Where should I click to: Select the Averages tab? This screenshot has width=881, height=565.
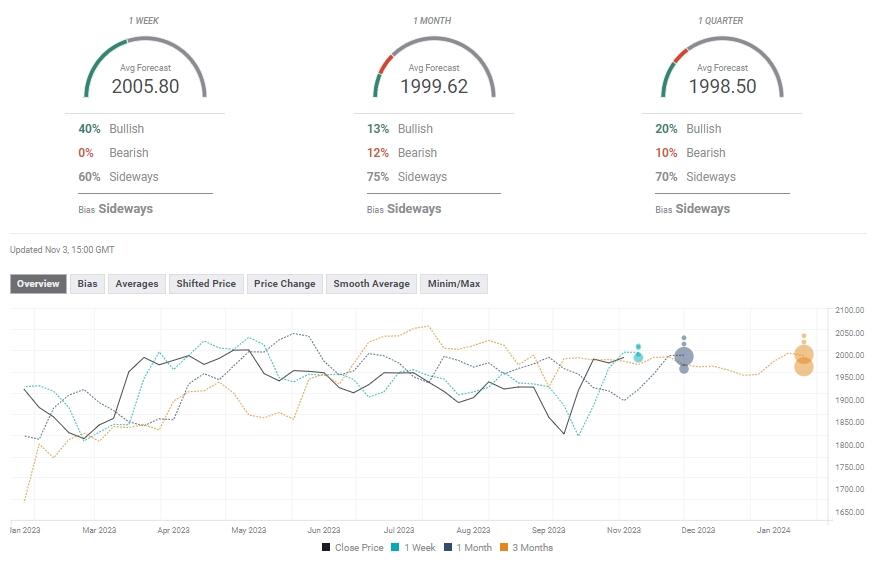(137, 284)
